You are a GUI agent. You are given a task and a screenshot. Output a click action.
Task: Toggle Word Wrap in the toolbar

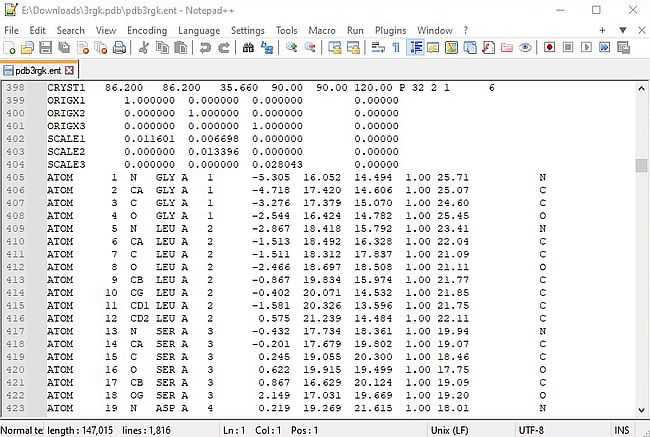click(378, 48)
